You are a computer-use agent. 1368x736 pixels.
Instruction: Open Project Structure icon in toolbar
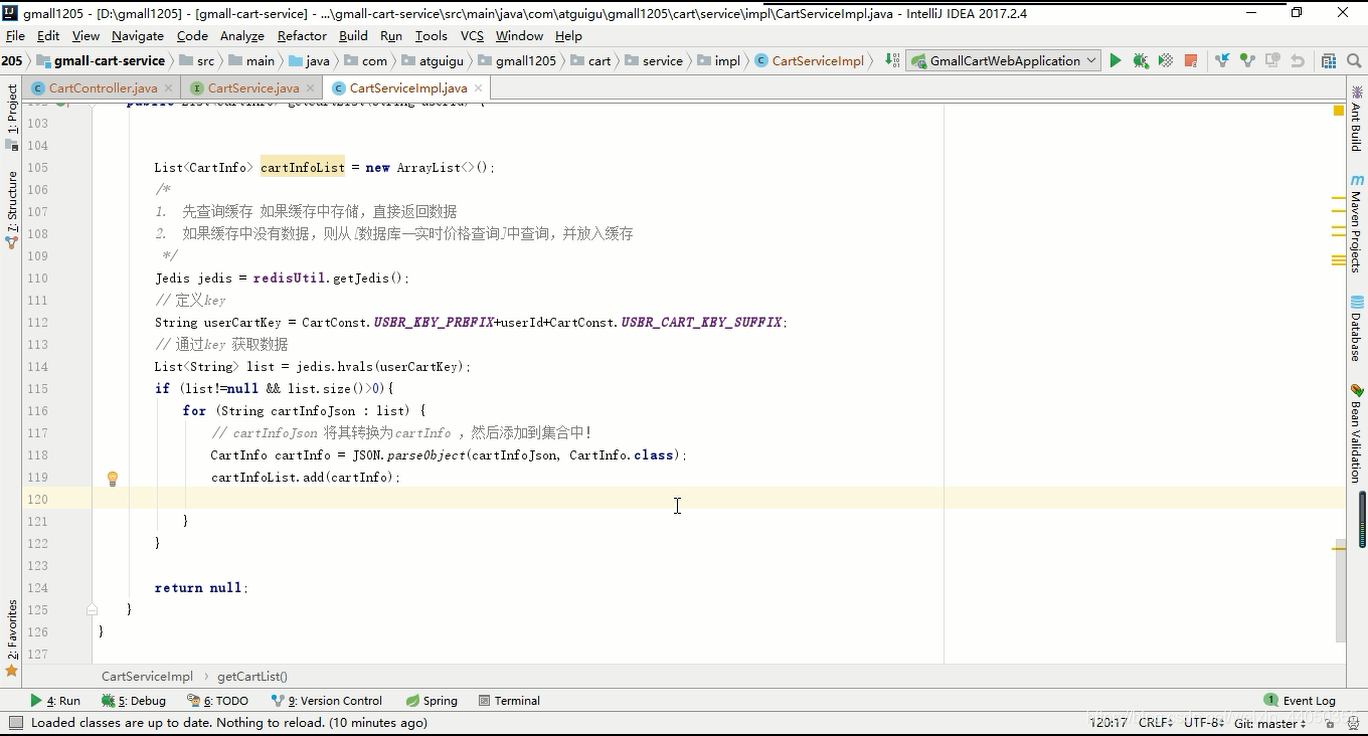1328,61
